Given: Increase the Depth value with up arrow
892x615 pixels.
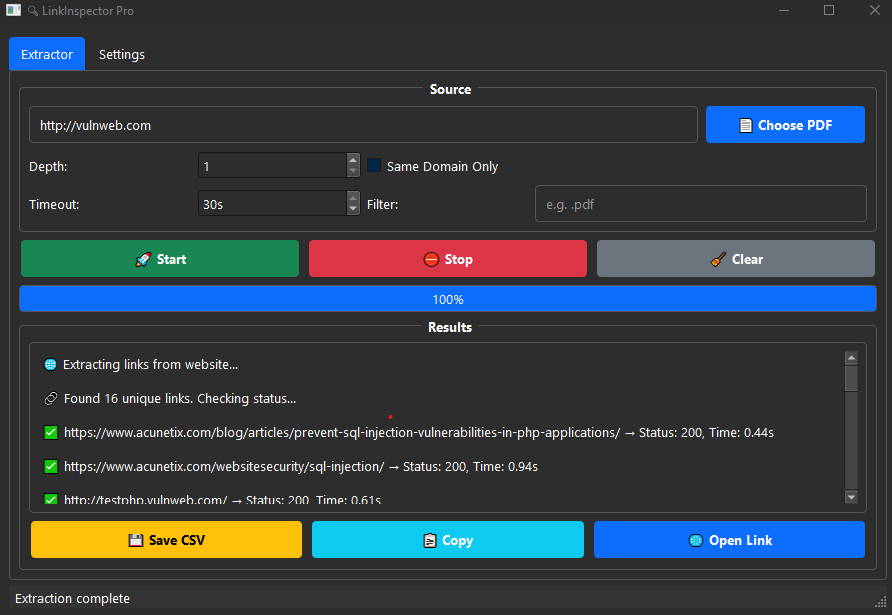Looking at the screenshot, I should pyautogui.click(x=353, y=160).
